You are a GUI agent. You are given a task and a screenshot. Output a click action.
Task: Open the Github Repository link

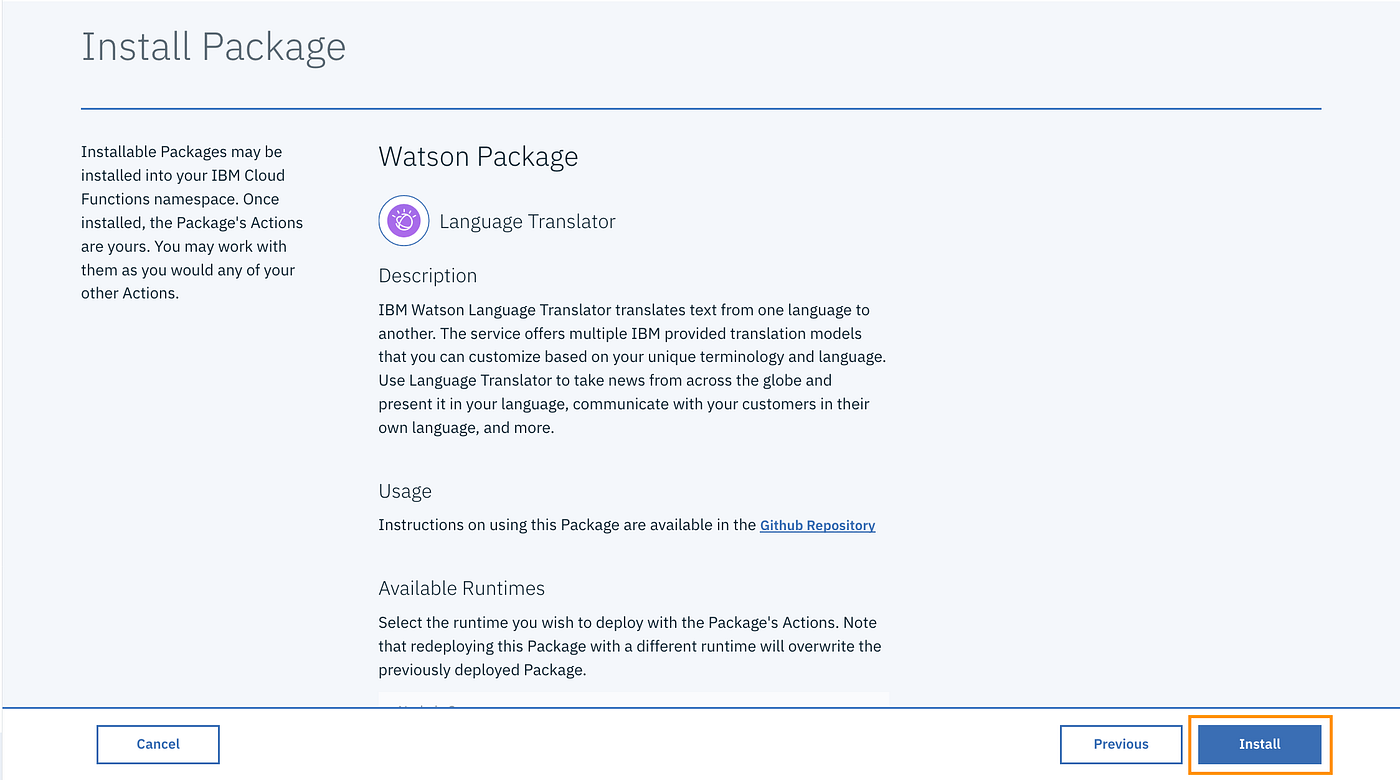coord(817,525)
